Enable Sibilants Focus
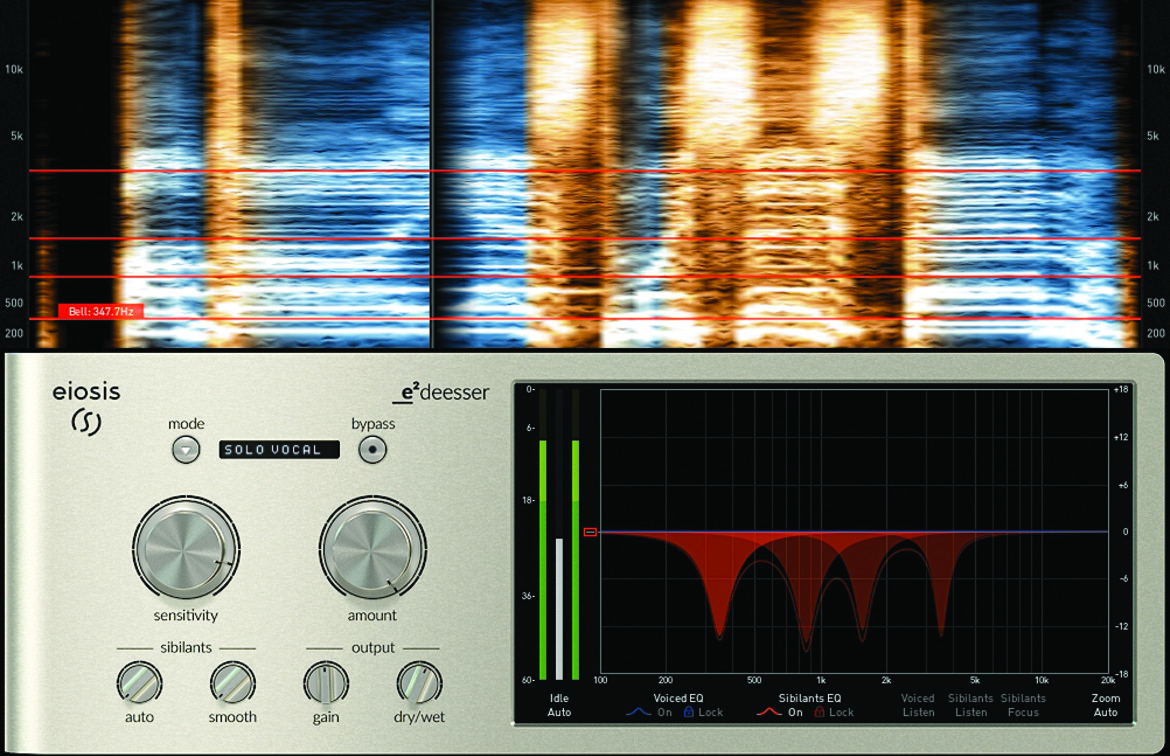 coord(1023,705)
